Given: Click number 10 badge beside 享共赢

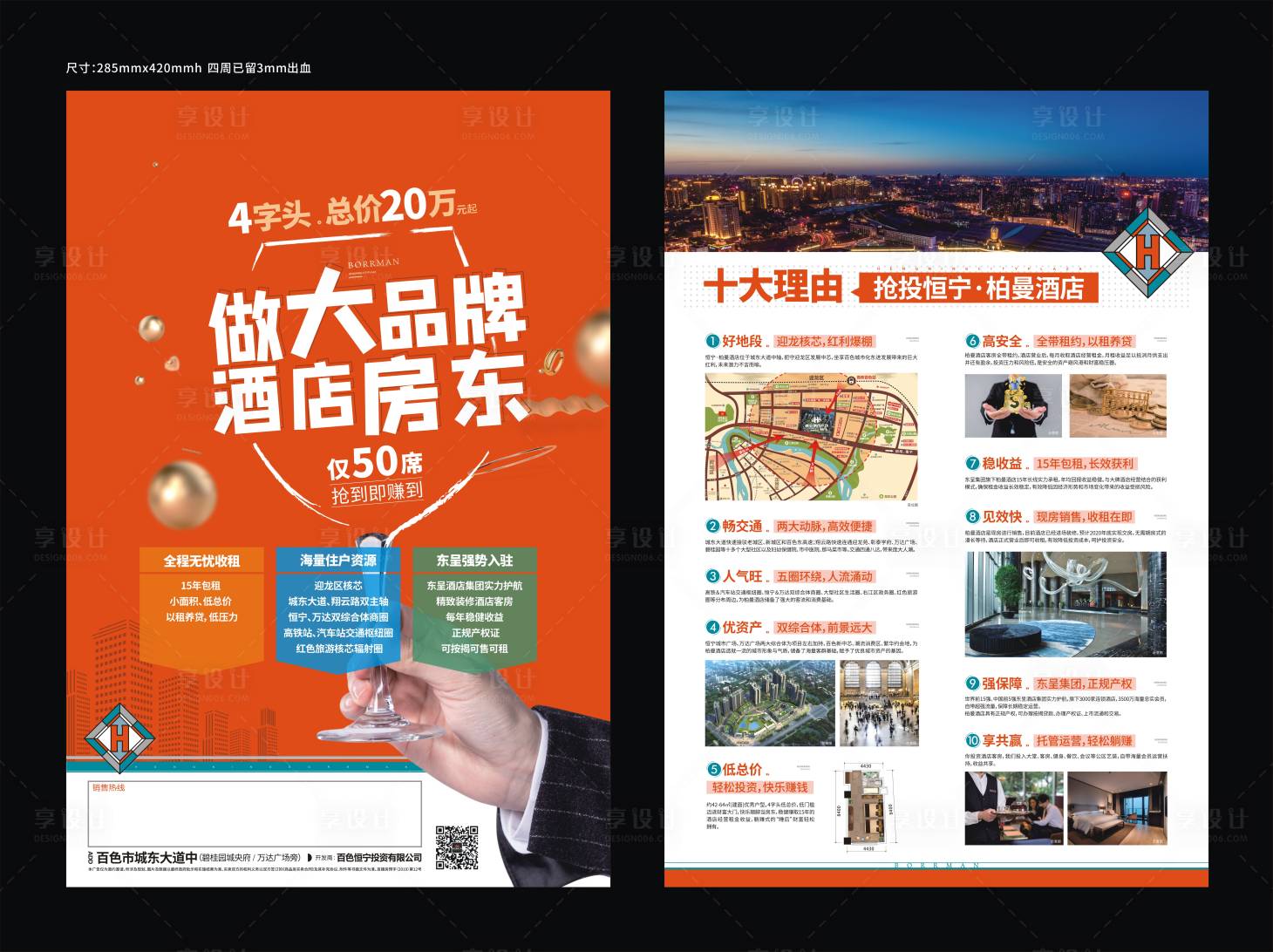Looking at the screenshot, I should point(972,740).
